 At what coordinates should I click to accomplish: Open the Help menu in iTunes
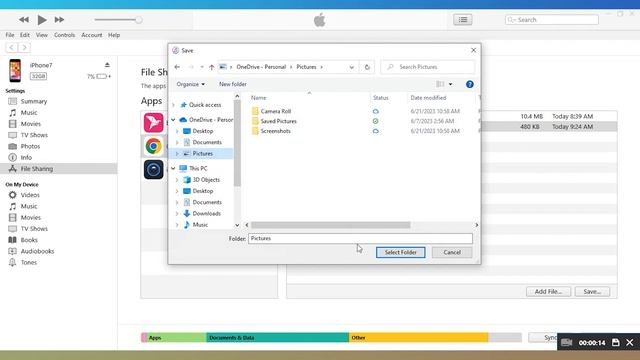click(x=114, y=35)
